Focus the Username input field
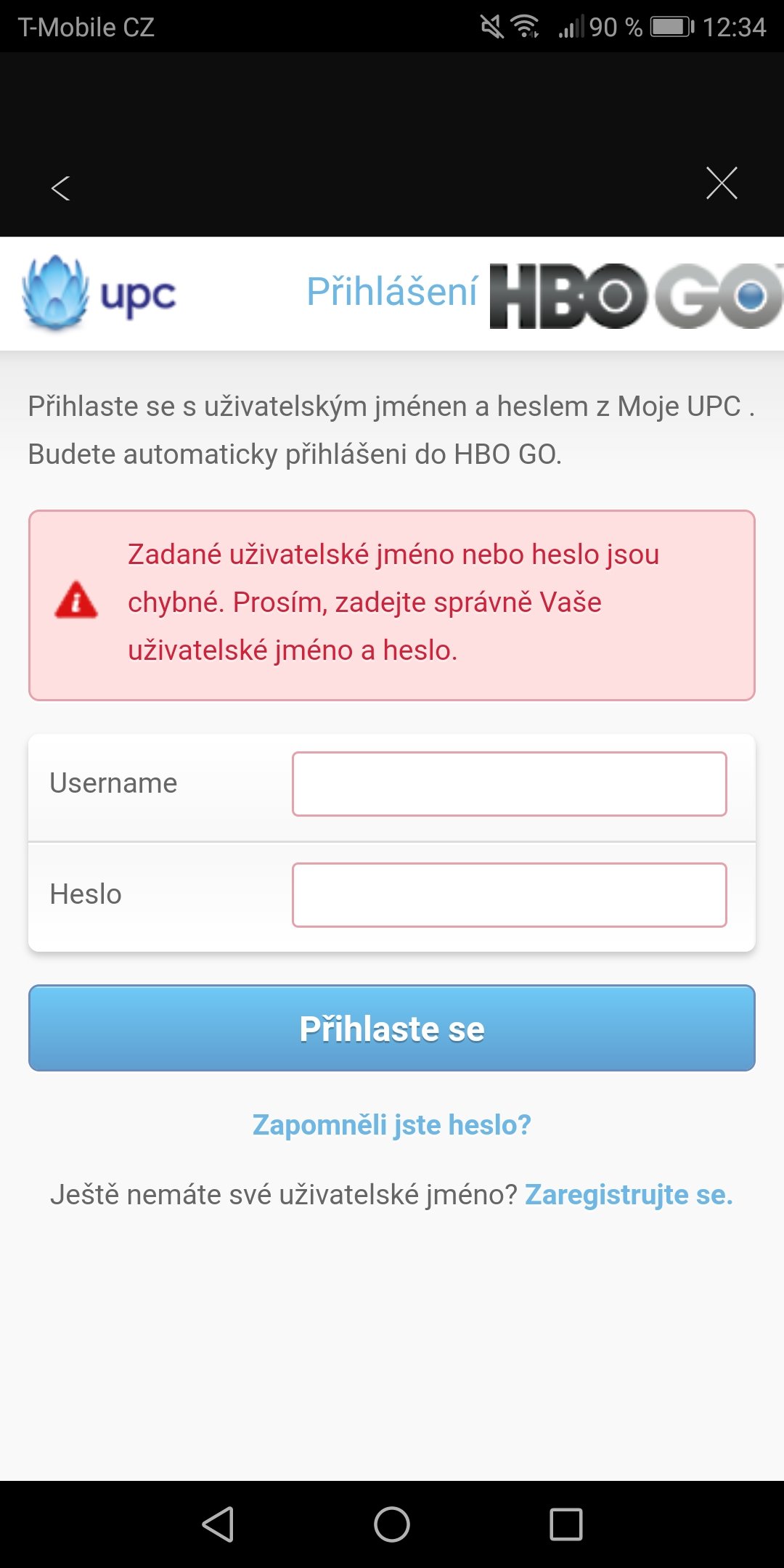Viewport: 784px width, 1568px height. coord(509,784)
